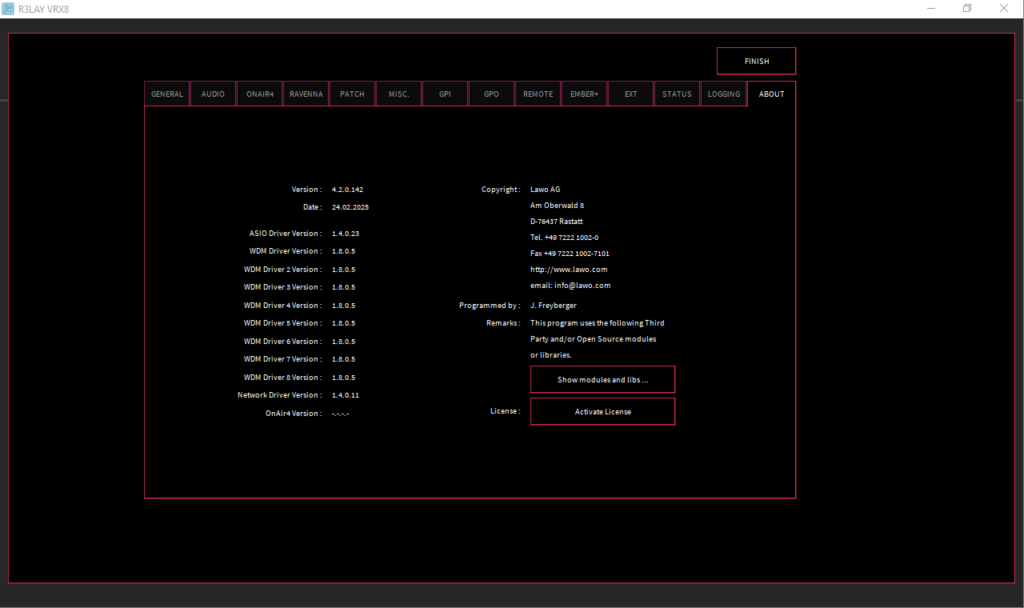Open the PATCH tab
Image resolution: width=1024 pixels, height=608 pixels.
click(x=352, y=94)
